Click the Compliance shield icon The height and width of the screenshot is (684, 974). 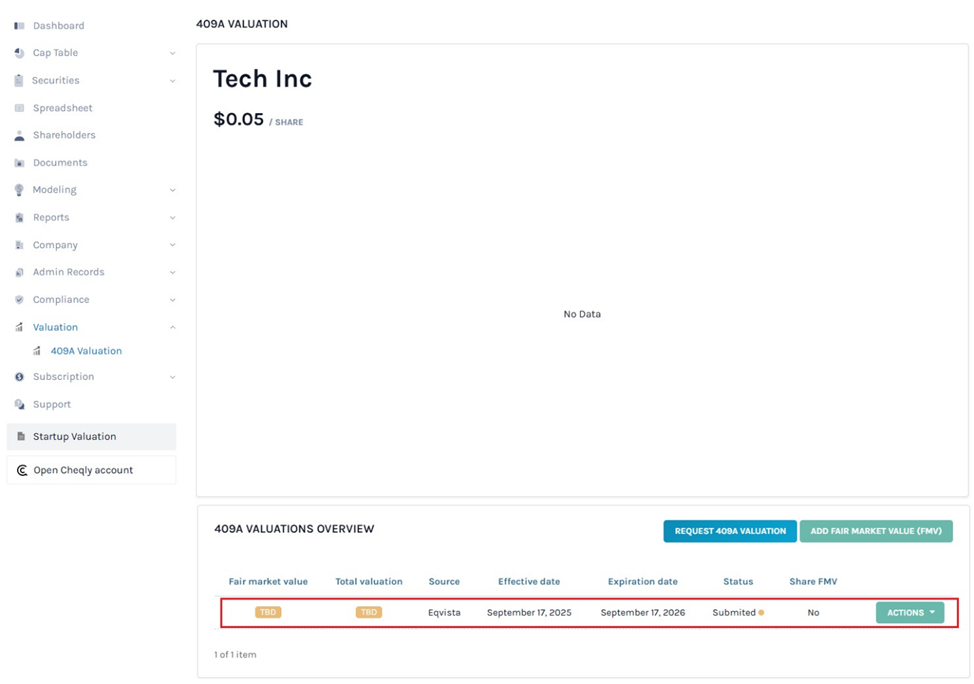point(19,300)
